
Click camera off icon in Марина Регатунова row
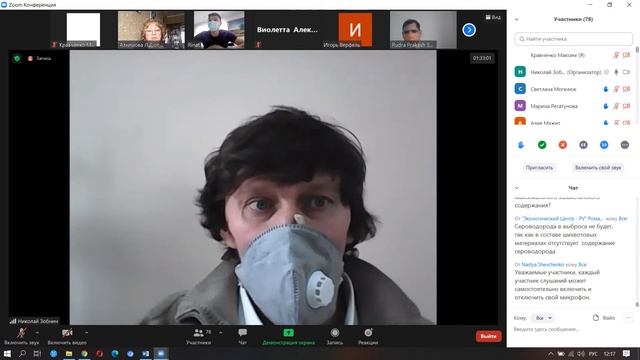point(627,106)
